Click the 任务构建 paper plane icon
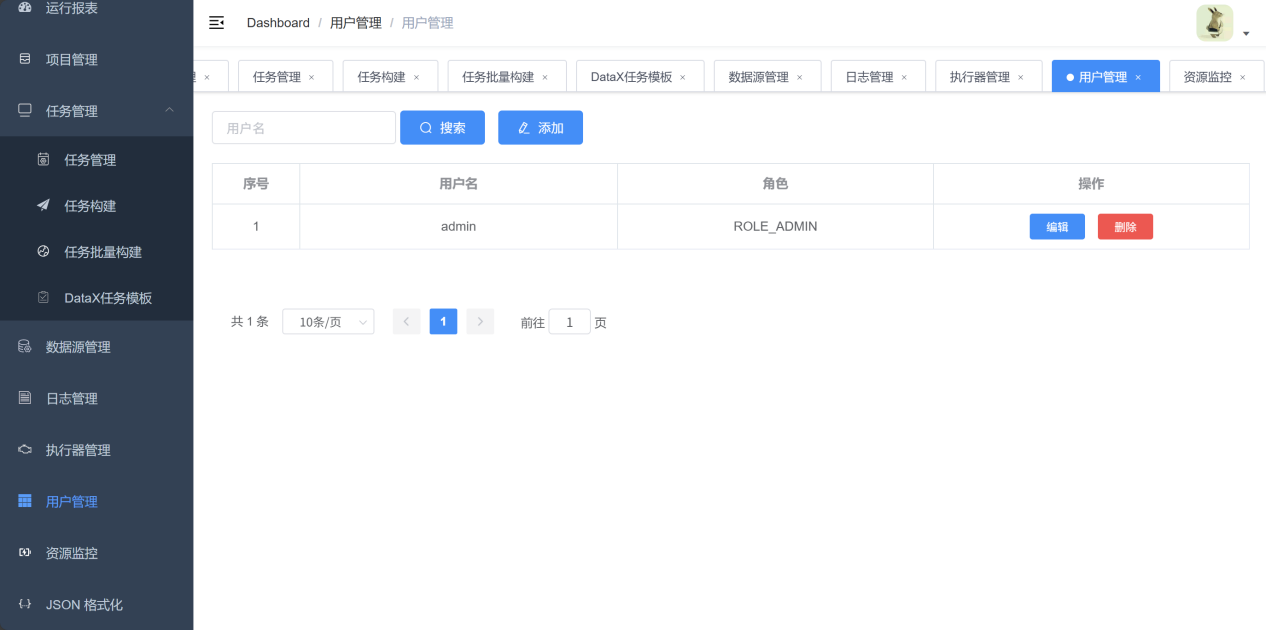Screen dimensions: 1266x630 coord(43,206)
